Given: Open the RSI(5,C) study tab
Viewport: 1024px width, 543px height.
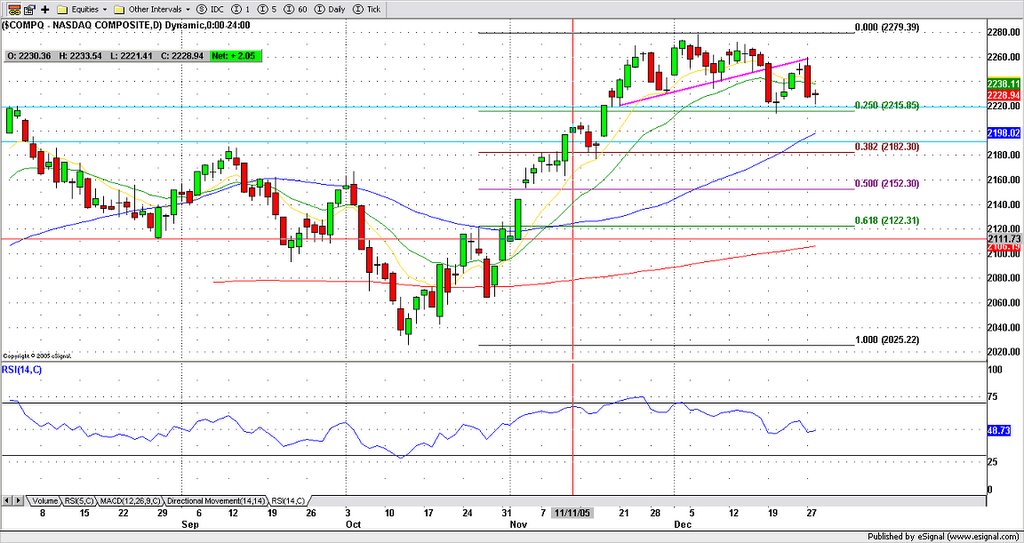Looking at the screenshot, I should pyautogui.click(x=80, y=501).
